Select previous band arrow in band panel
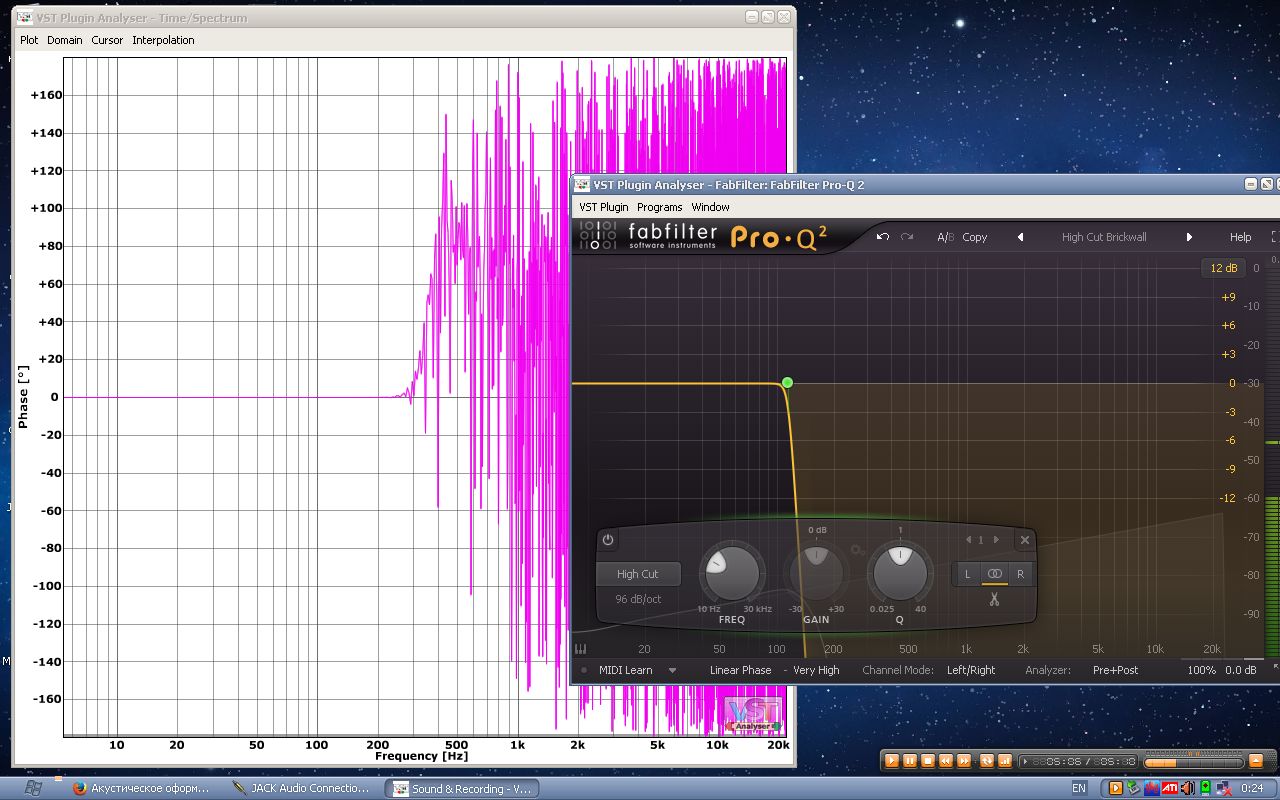This screenshot has height=800, width=1280. 966,540
